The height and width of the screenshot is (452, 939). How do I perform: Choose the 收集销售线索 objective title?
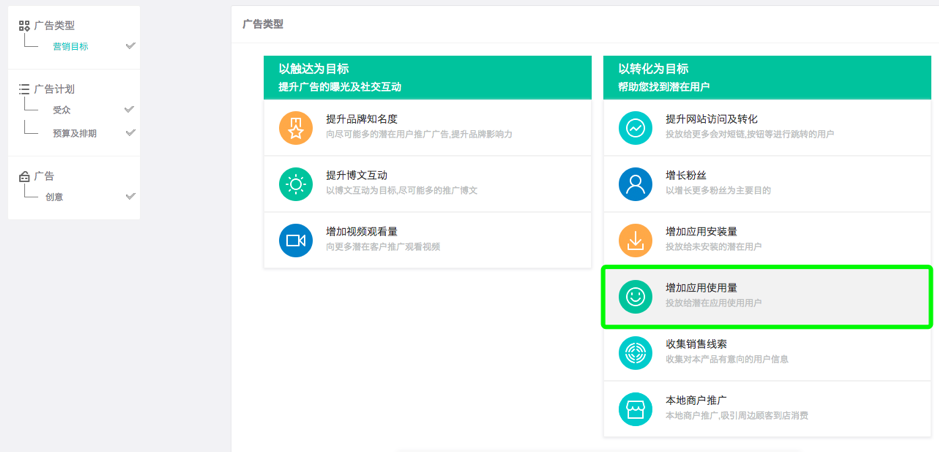(696, 344)
